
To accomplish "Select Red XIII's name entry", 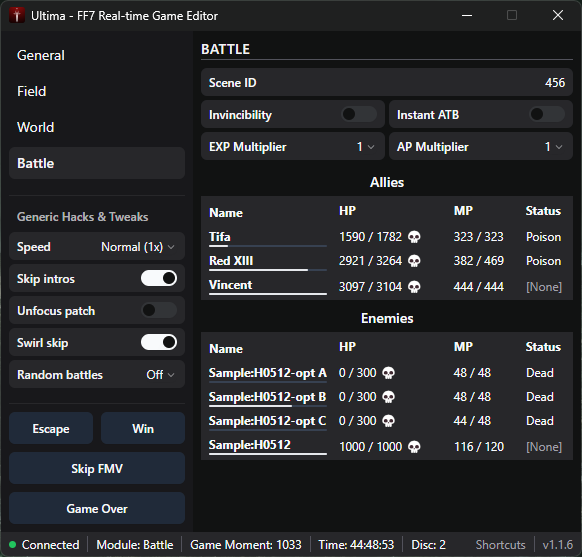I will [x=231, y=261].
